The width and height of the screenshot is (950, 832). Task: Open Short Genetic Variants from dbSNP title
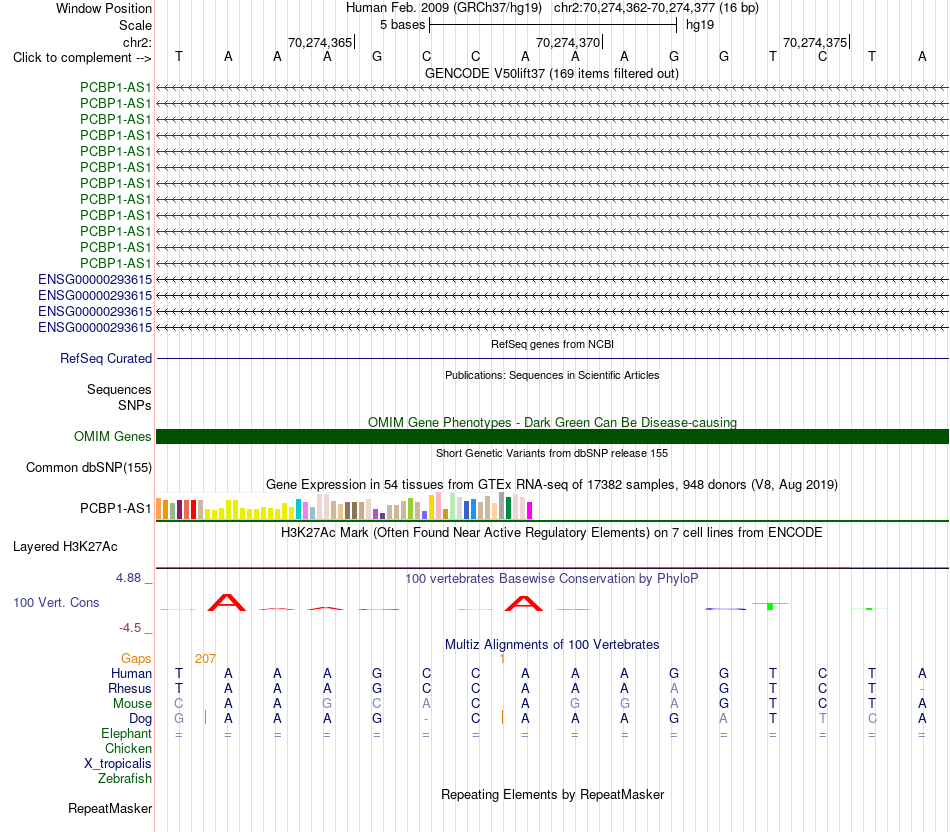(x=552, y=453)
